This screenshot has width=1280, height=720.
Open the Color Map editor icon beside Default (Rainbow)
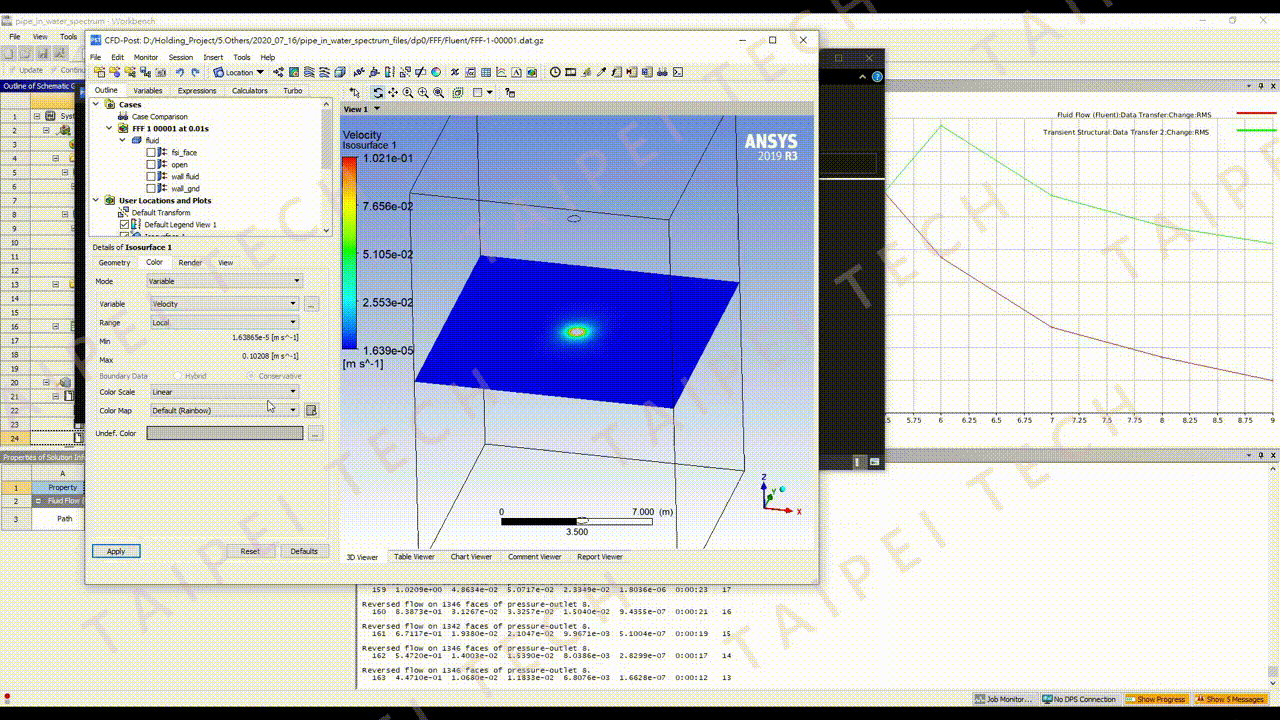point(311,410)
